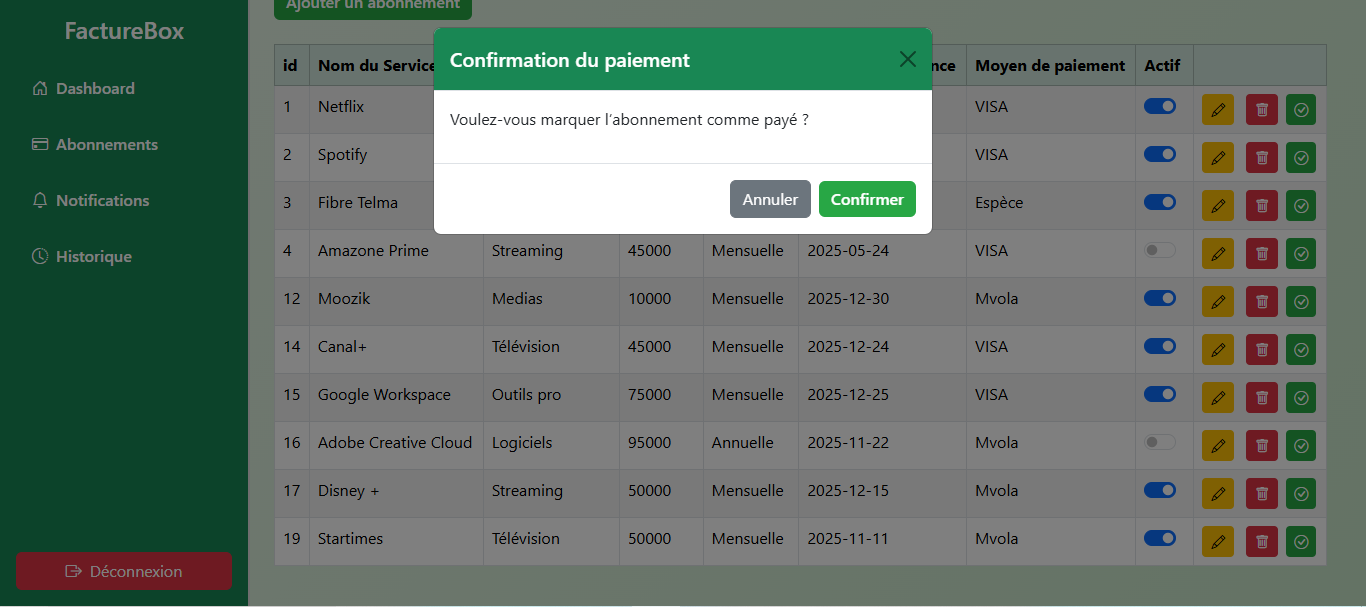
Task: Delete the Disney + subscription
Action: [1262, 494]
